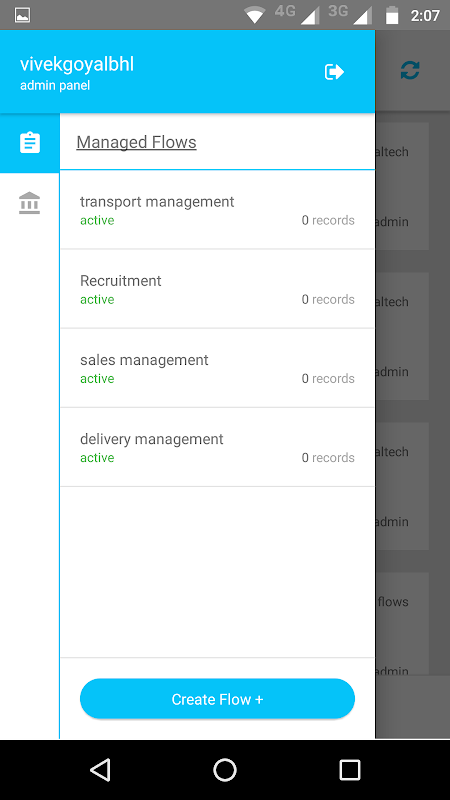The width and height of the screenshot is (450, 800).
Task: Click the Managed Flows heading link
Action: [x=136, y=142]
